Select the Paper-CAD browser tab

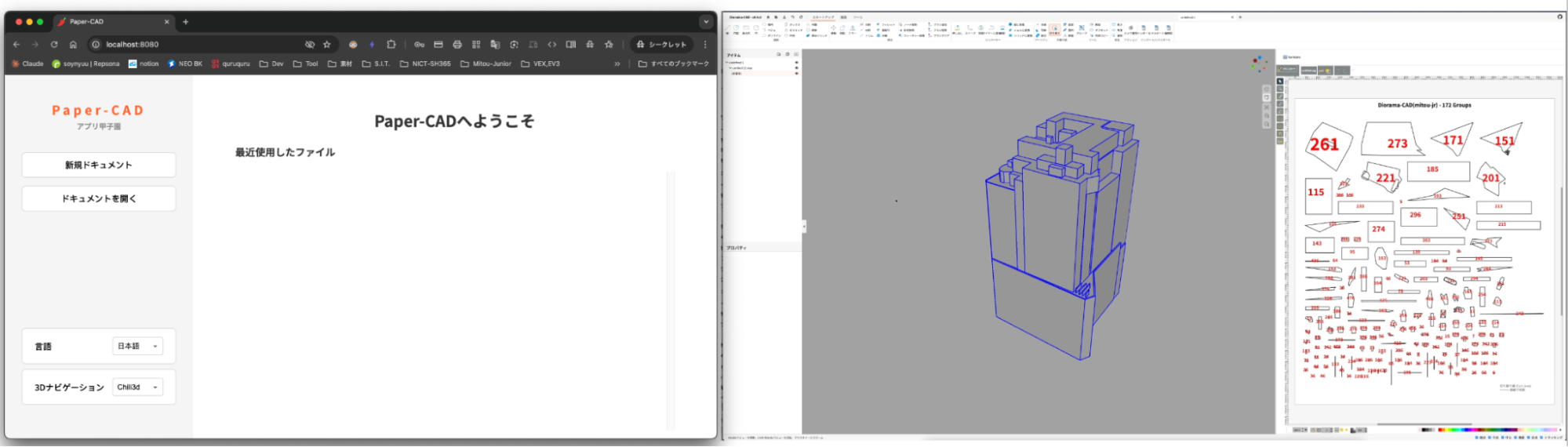tap(114, 22)
